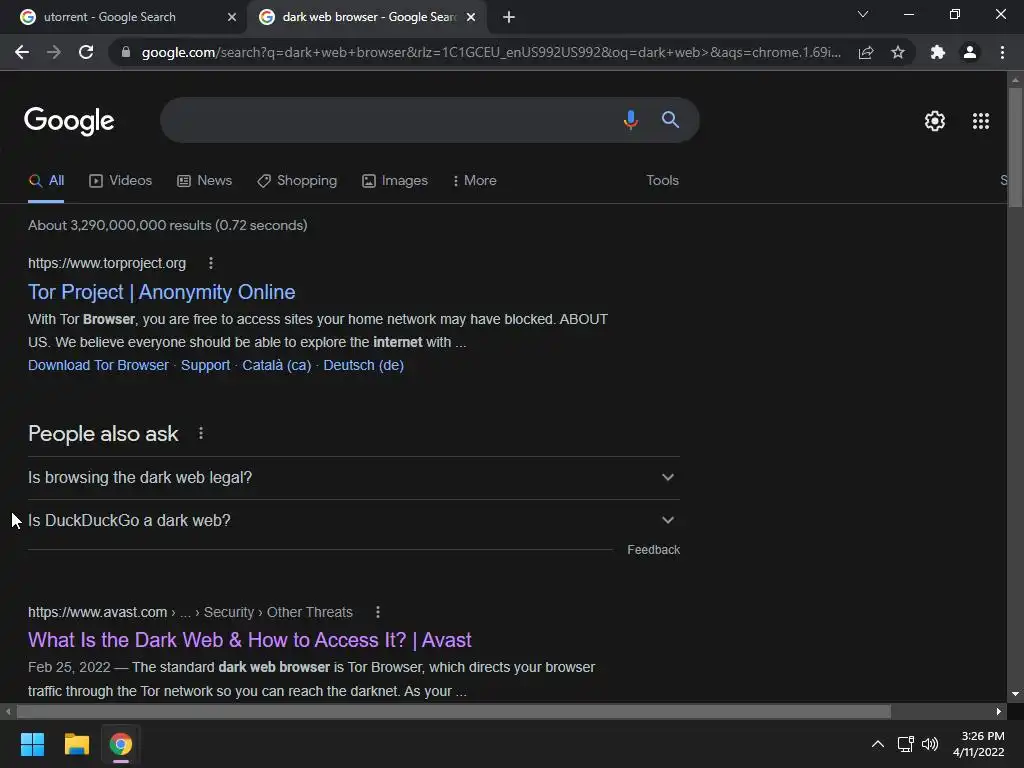Screen dimensions: 1024x768
Task: Open the Tor Support sitelink
Action: tap(205, 365)
